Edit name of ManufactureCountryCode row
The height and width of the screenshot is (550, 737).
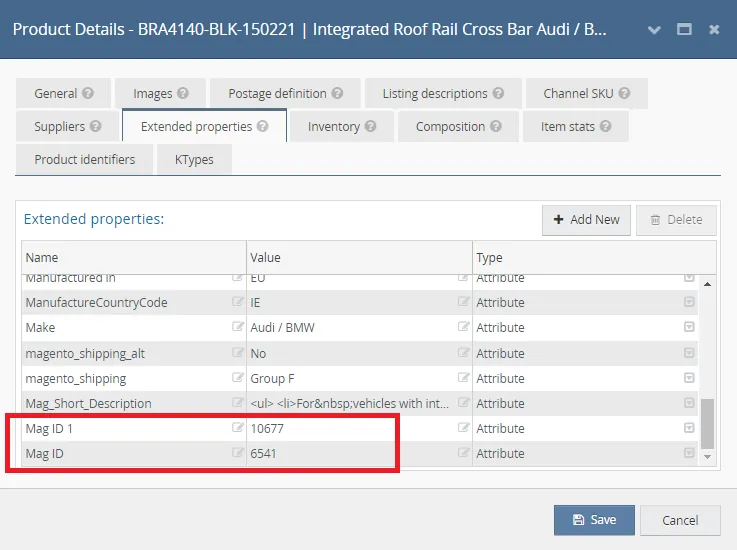point(238,301)
